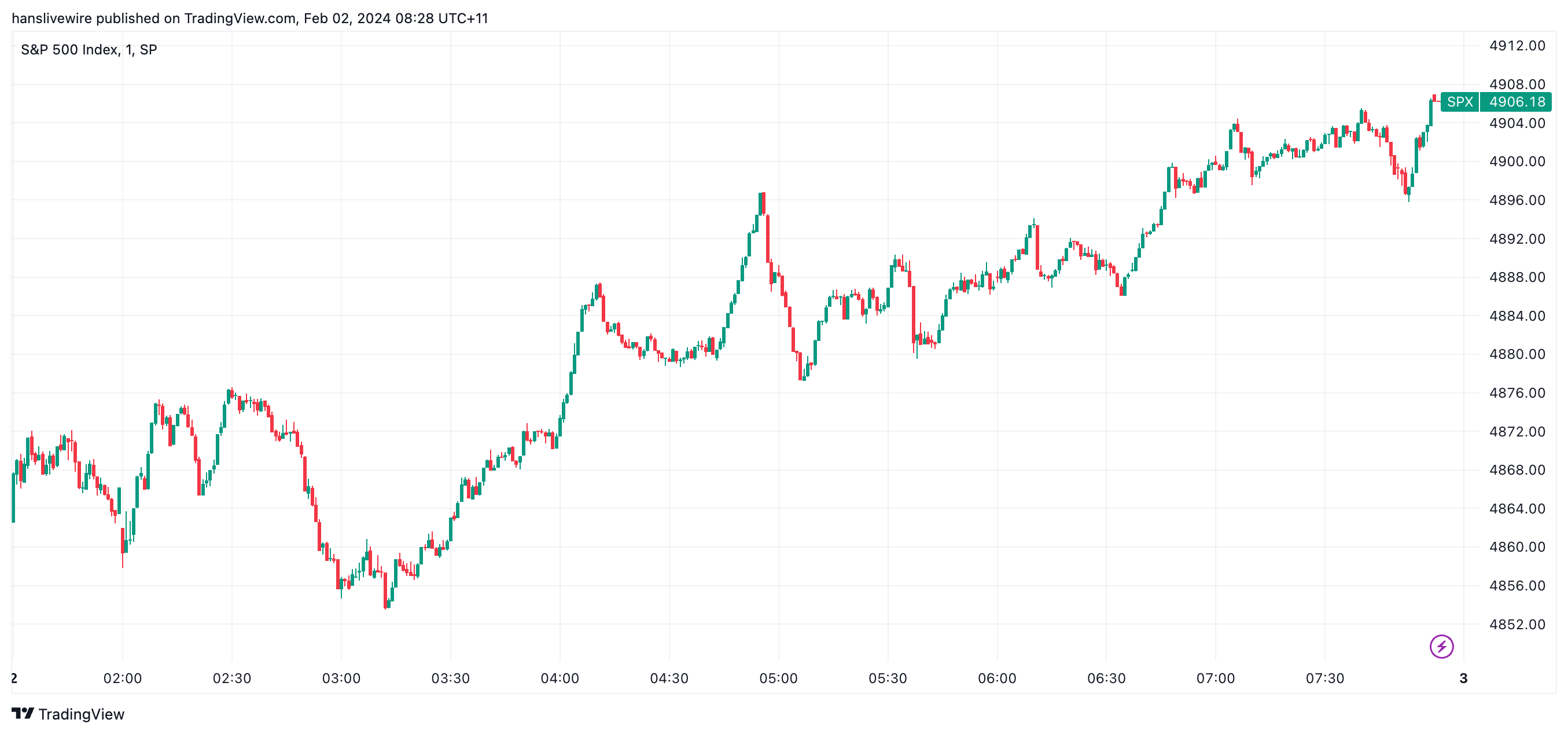Image resolution: width=1568 pixels, height=734 pixels.
Task: Click the 4880.00 price axis level
Action: click(x=1517, y=354)
